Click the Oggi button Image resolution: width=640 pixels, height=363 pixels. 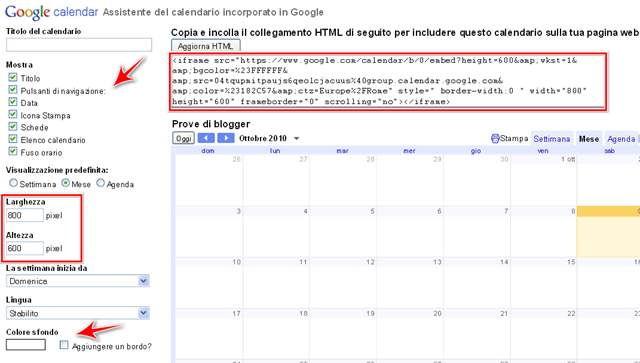coord(183,138)
